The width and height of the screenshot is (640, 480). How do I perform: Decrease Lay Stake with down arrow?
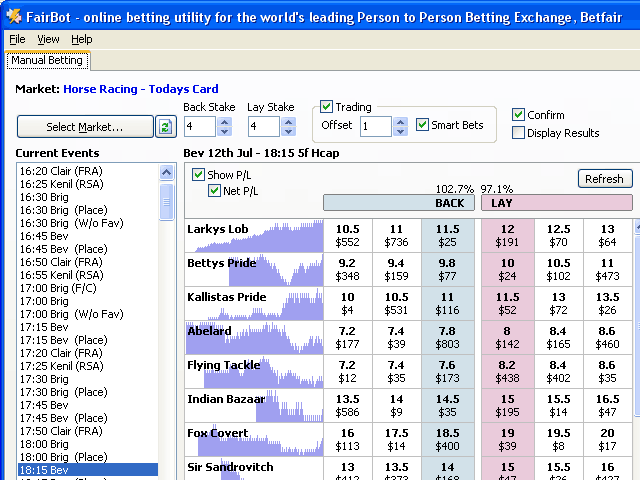(289, 131)
